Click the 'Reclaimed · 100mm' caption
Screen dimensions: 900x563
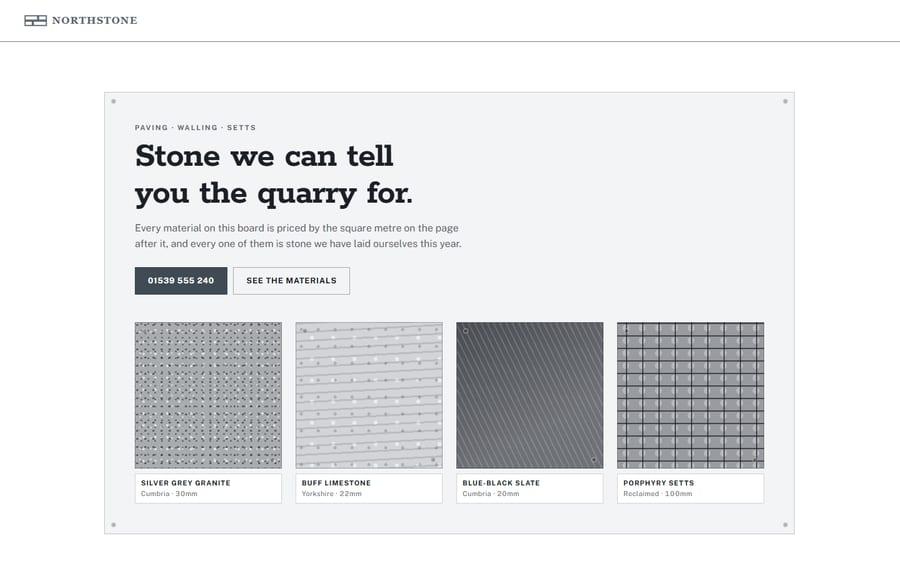pyautogui.click(x=657, y=494)
